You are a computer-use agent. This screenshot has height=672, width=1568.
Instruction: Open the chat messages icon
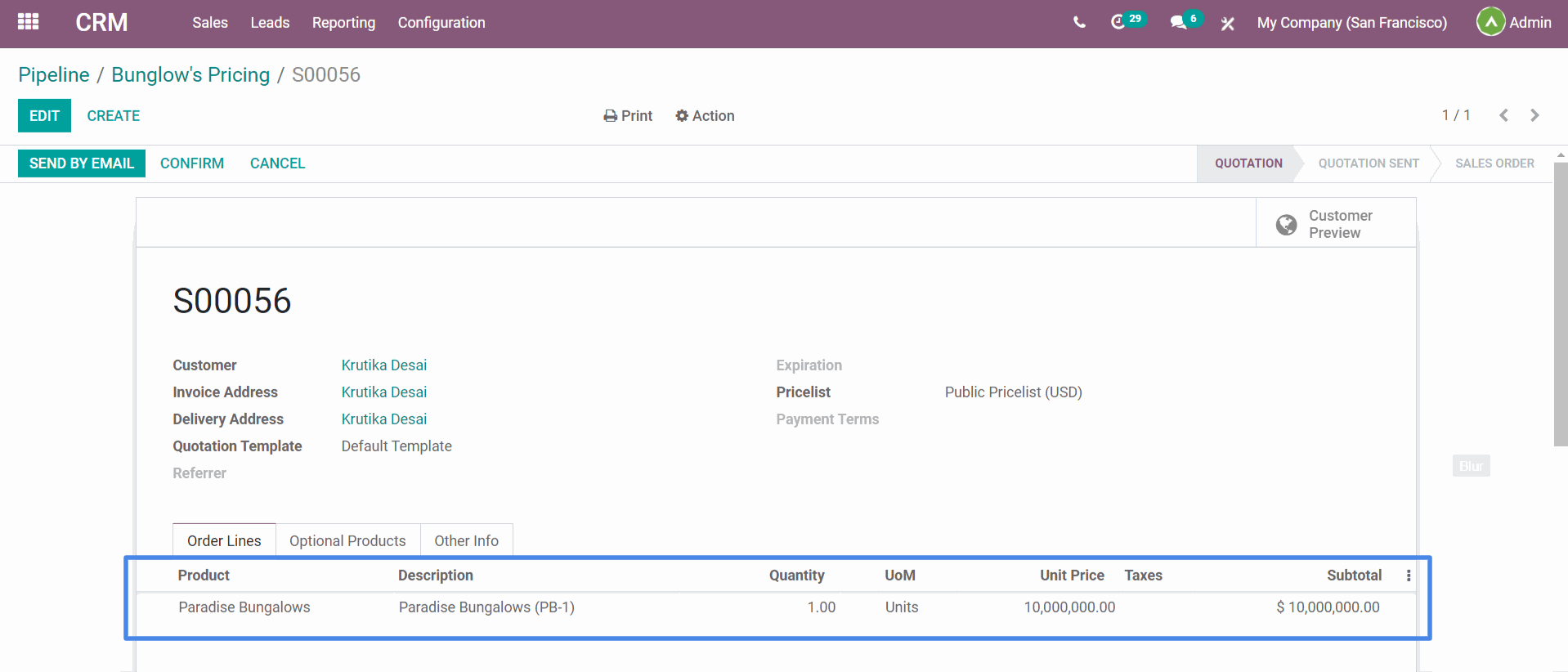coord(1178,23)
